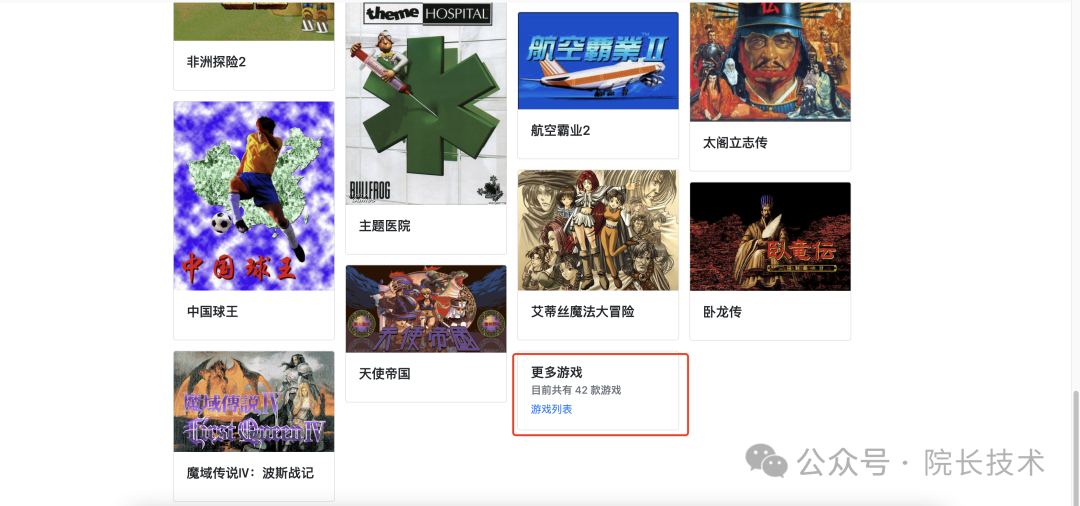The image size is (1080, 506).
Task: Click the 魔域传说IV：波斯战记 title
Action: [250, 473]
